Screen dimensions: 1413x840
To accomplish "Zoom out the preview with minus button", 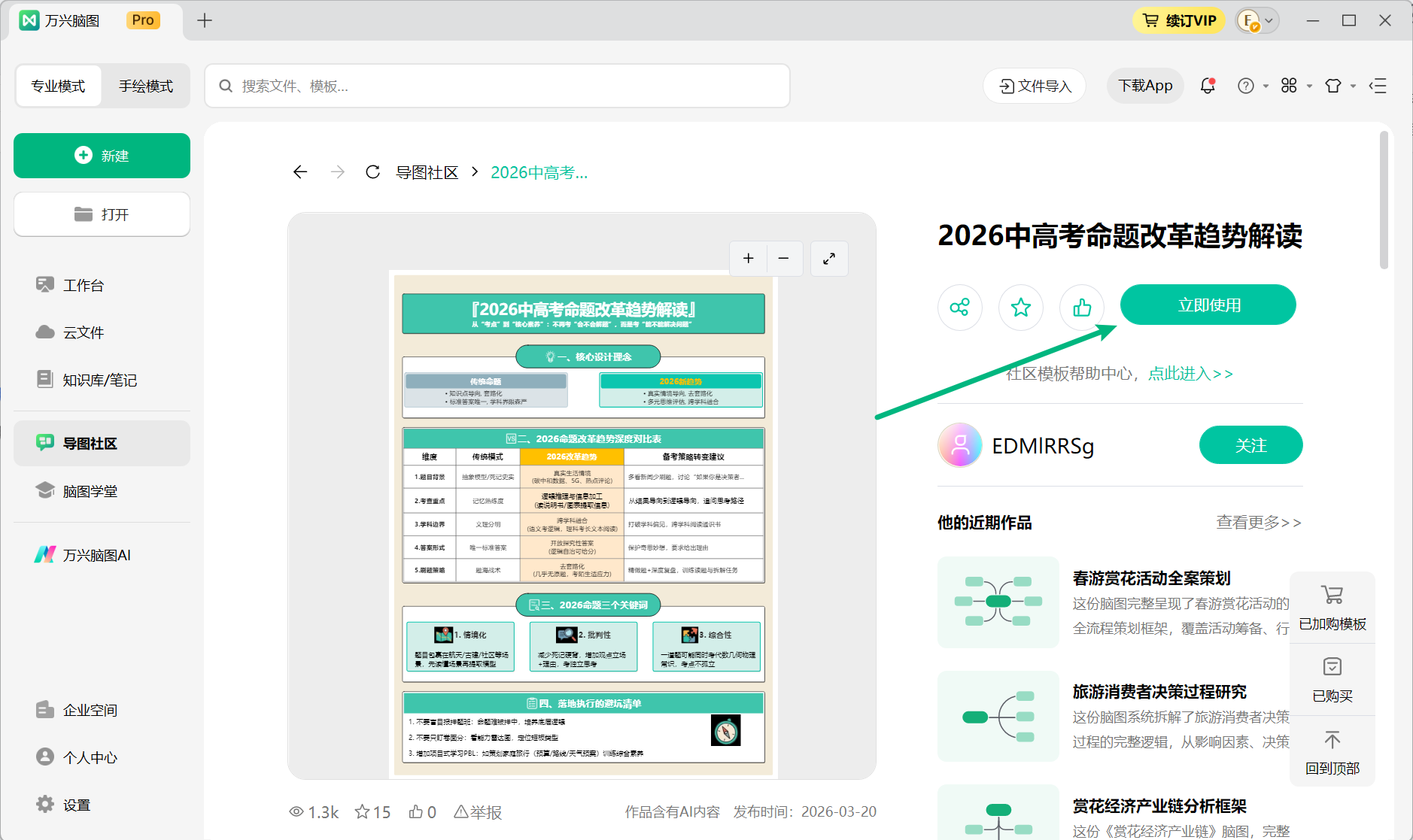I will pos(784,259).
